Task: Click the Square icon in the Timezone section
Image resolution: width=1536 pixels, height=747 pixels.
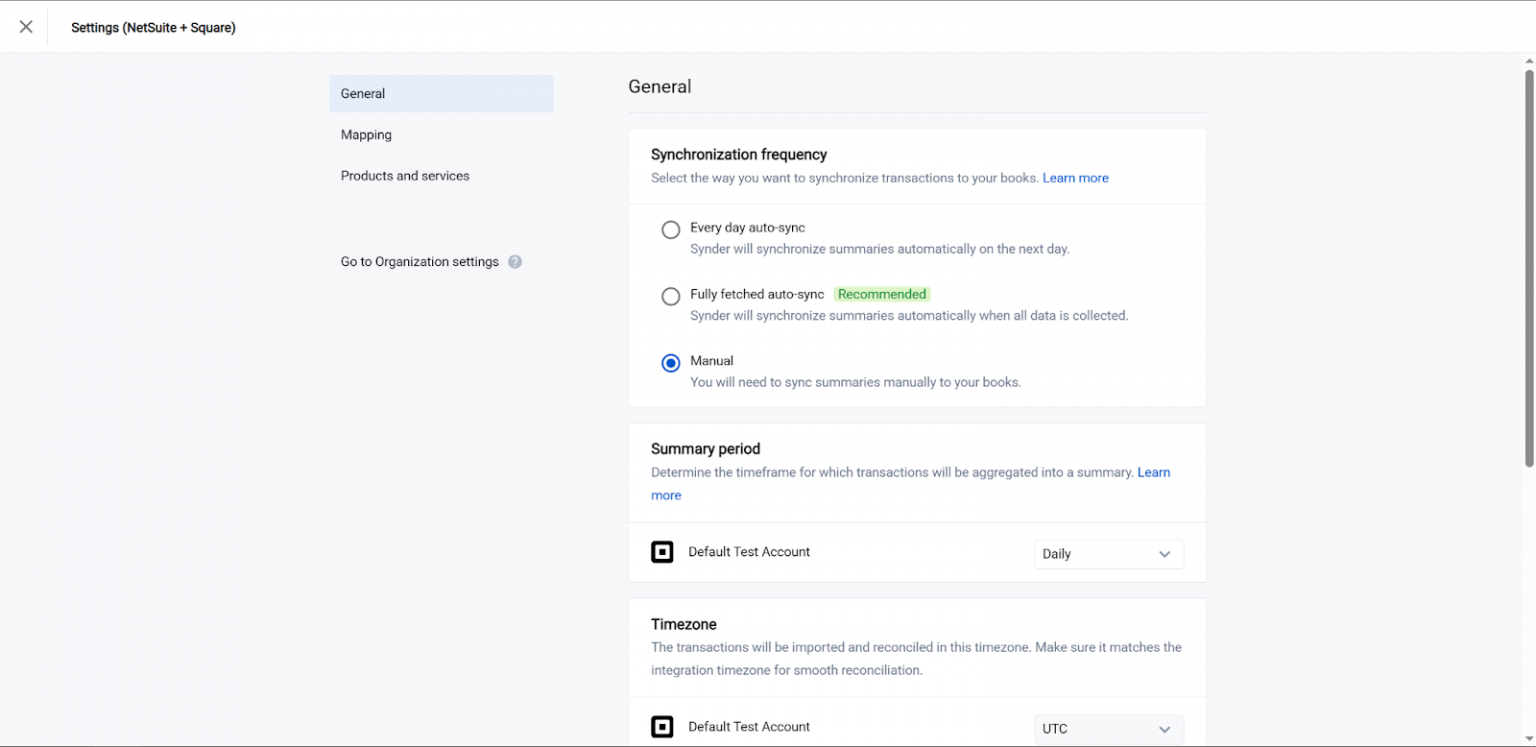Action: point(662,727)
